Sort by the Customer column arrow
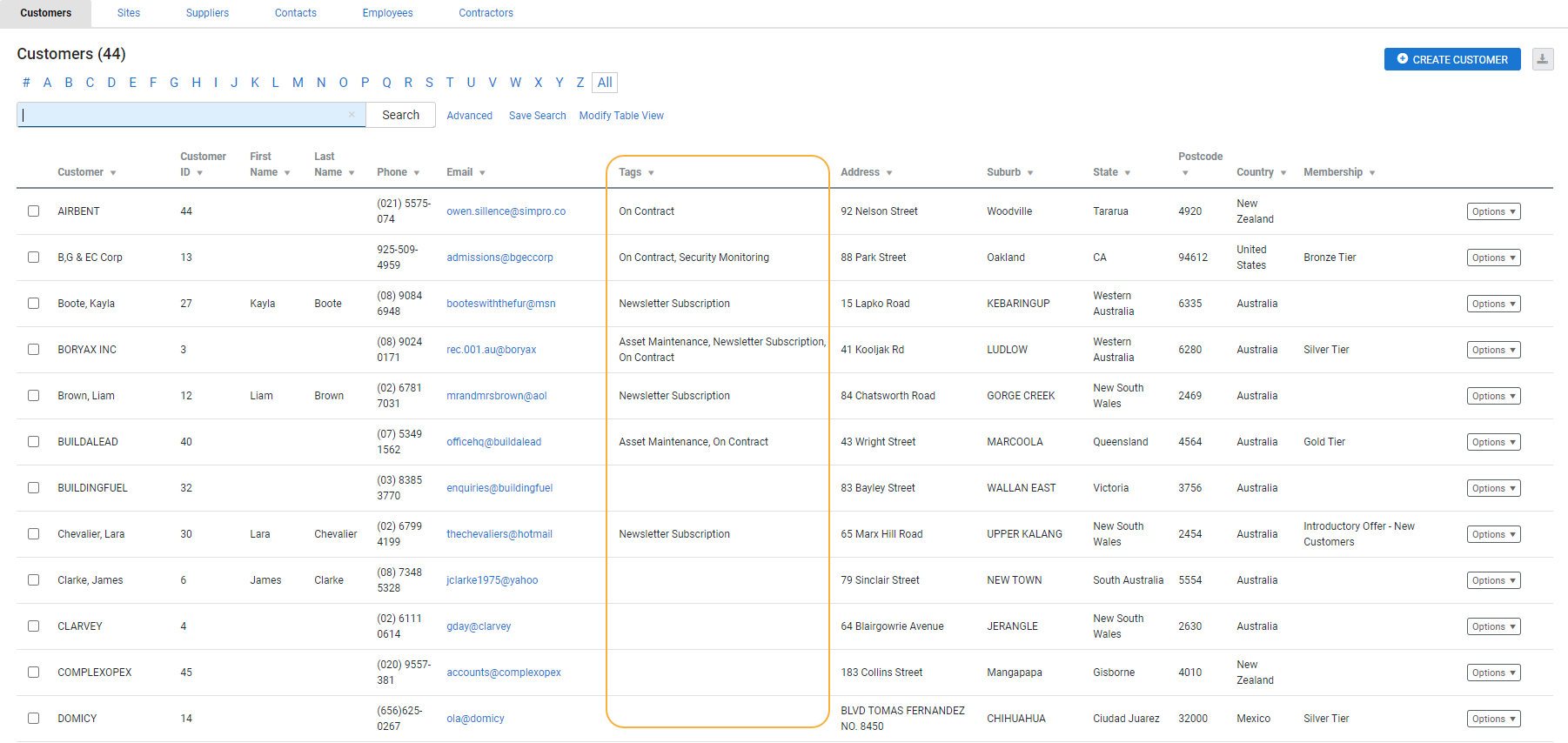The height and width of the screenshot is (743, 1568). (113, 173)
